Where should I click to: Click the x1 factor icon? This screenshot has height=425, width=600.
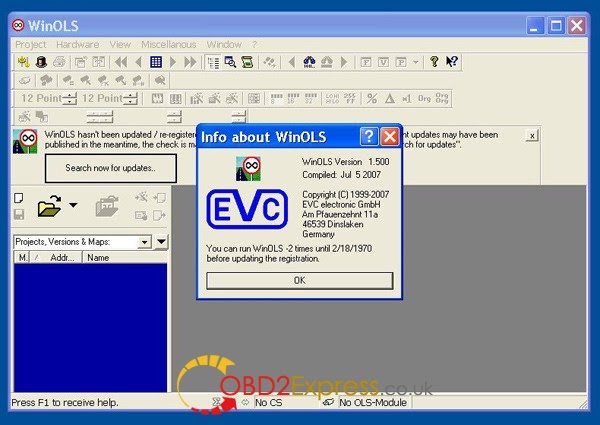(x=407, y=99)
